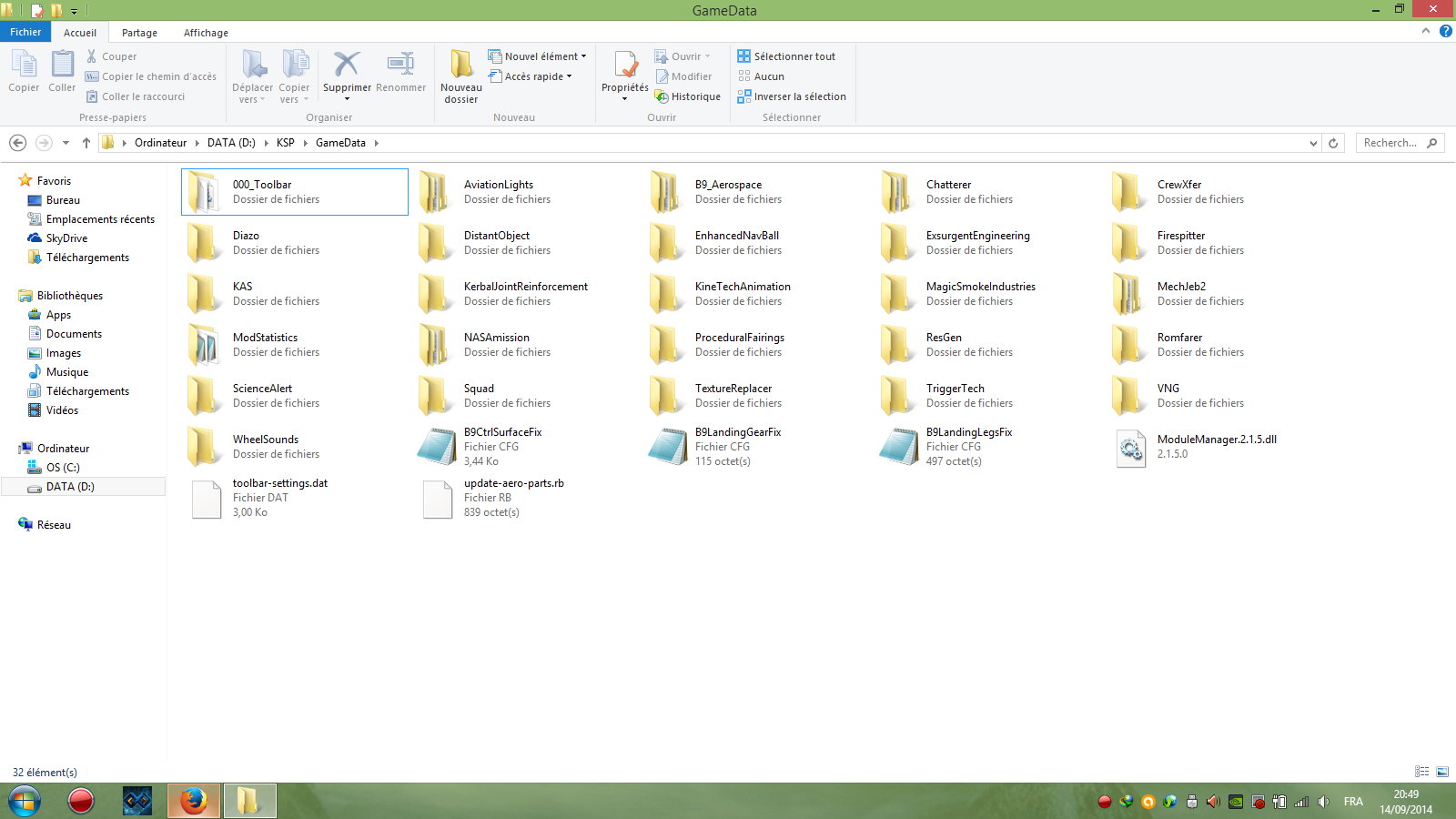Open Quick Access Toolbar customize dropdown
This screenshot has height=819, width=1456.
[75, 11]
